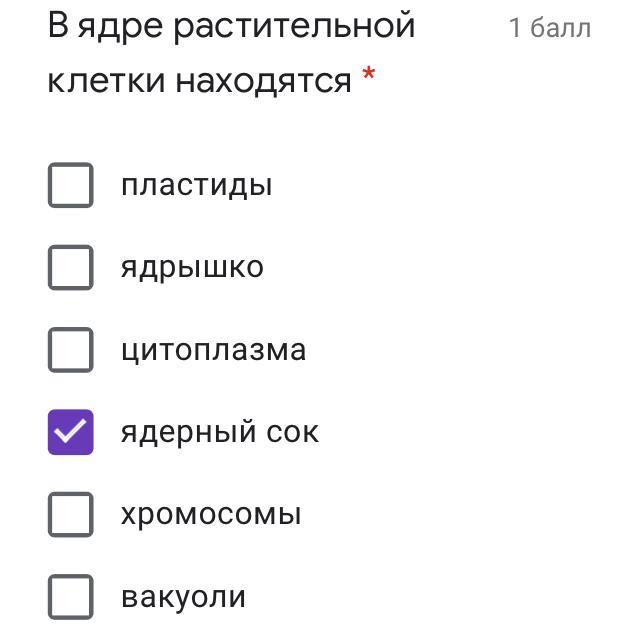
Task: Uncheck the purple ядерный сок checkbox
Action: (71, 432)
